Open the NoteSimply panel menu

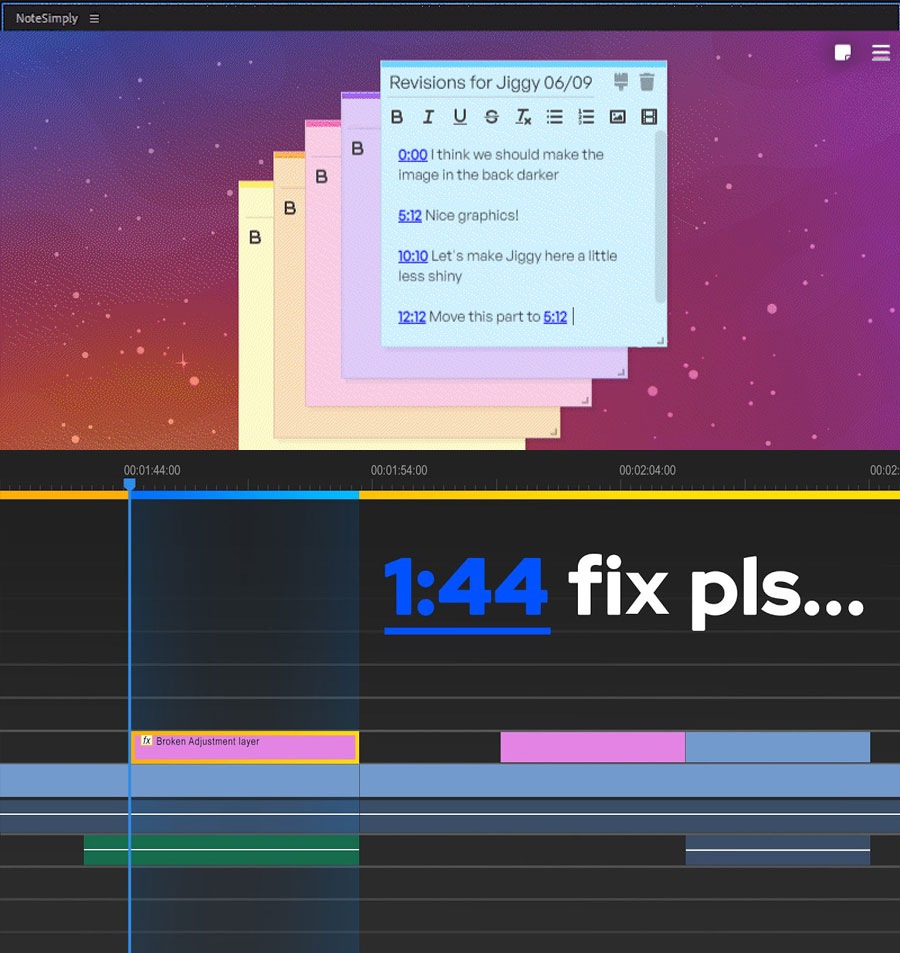pos(94,18)
